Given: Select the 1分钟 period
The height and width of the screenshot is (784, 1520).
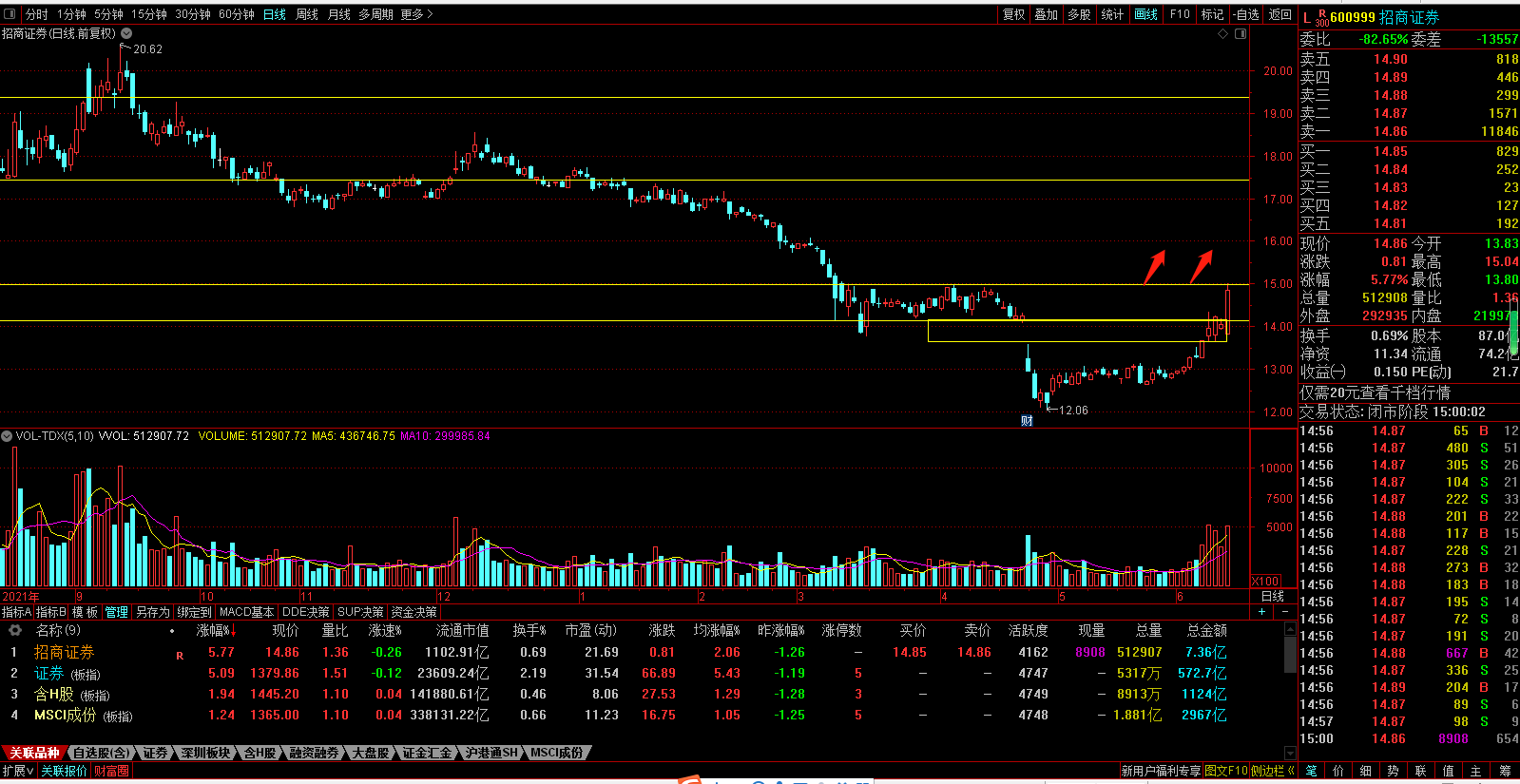Looking at the screenshot, I should click(x=71, y=14).
